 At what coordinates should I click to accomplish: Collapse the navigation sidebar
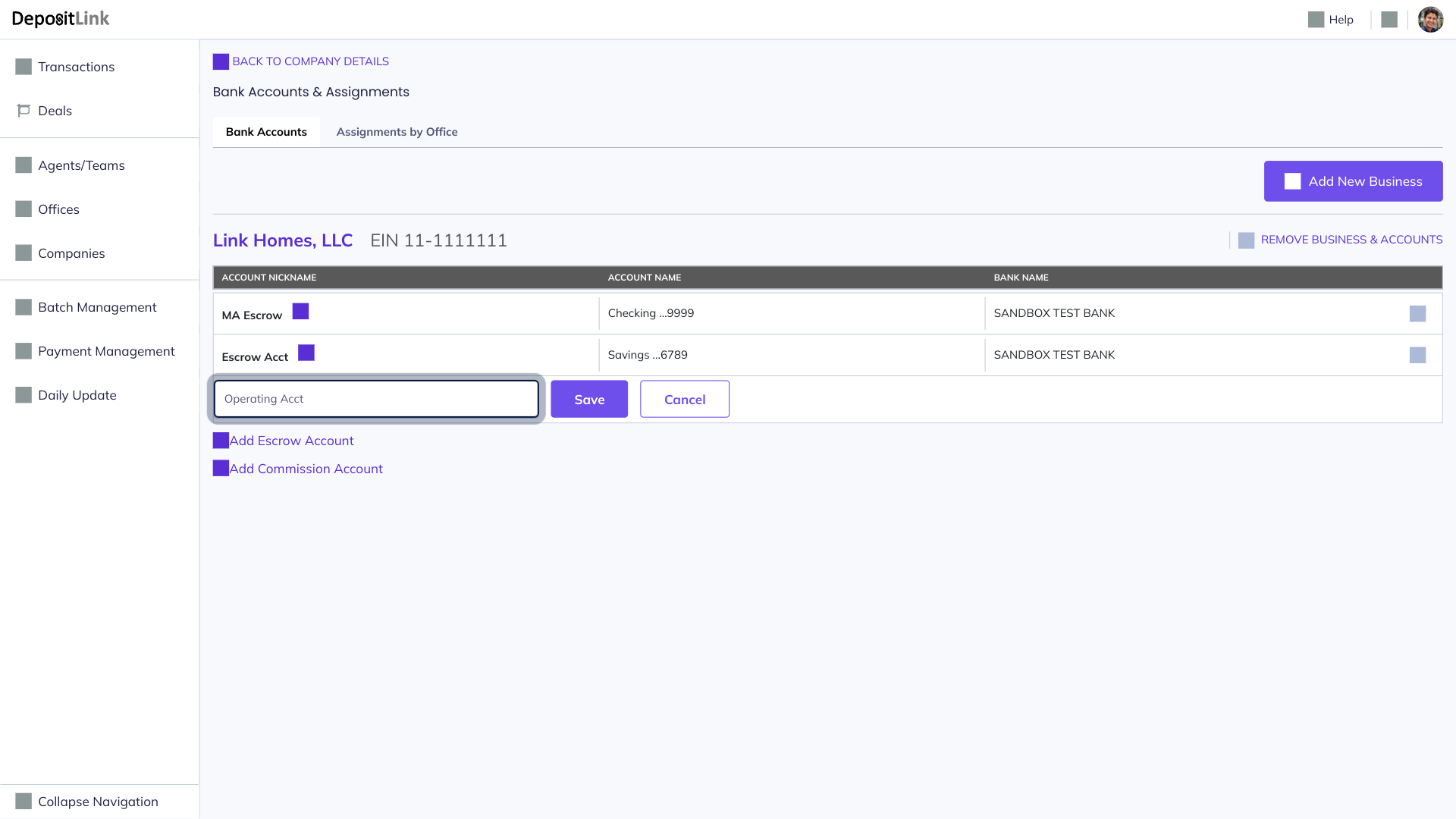tap(98, 802)
